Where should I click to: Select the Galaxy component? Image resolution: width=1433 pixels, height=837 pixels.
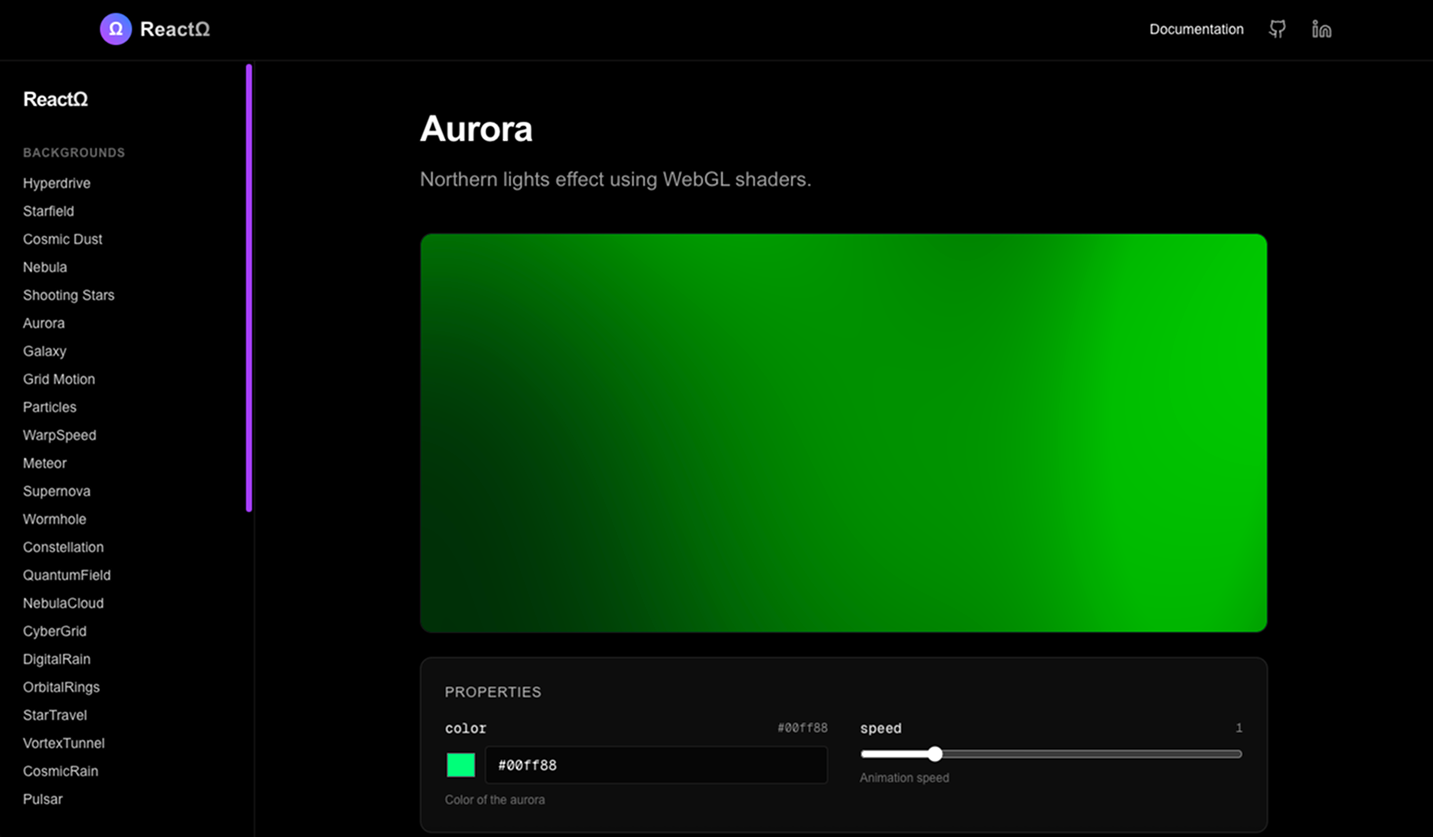44,351
